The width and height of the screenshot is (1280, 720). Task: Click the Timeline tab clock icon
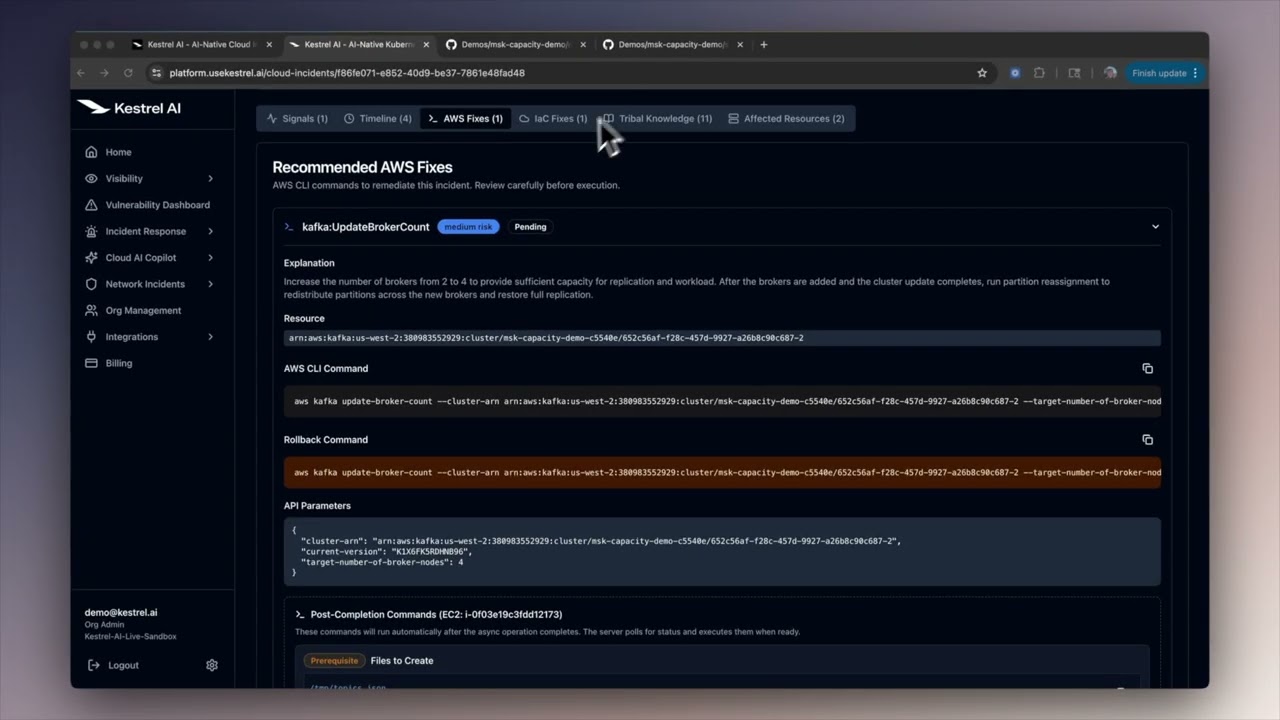(x=349, y=118)
